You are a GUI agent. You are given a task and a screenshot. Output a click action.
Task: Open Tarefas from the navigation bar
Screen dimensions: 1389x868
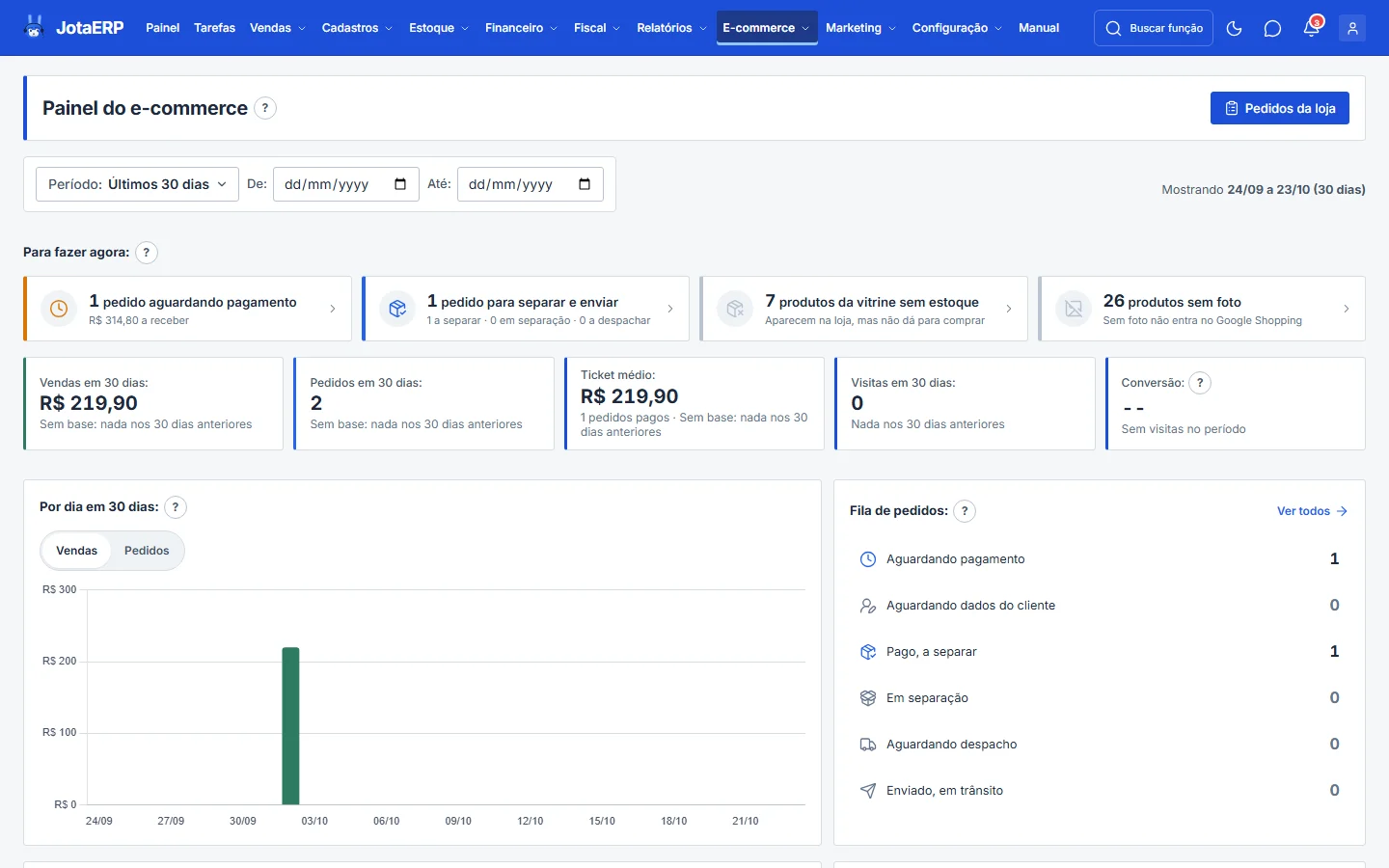point(214,28)
